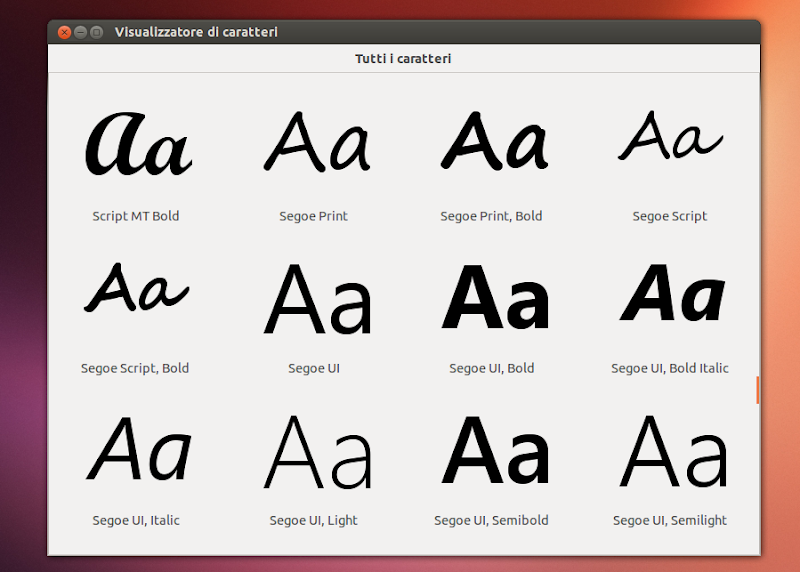The height and width of the screenshot is (572, 800).
Task: Open the Segoe UI, Bold font preview
Action: click(495, 296)
